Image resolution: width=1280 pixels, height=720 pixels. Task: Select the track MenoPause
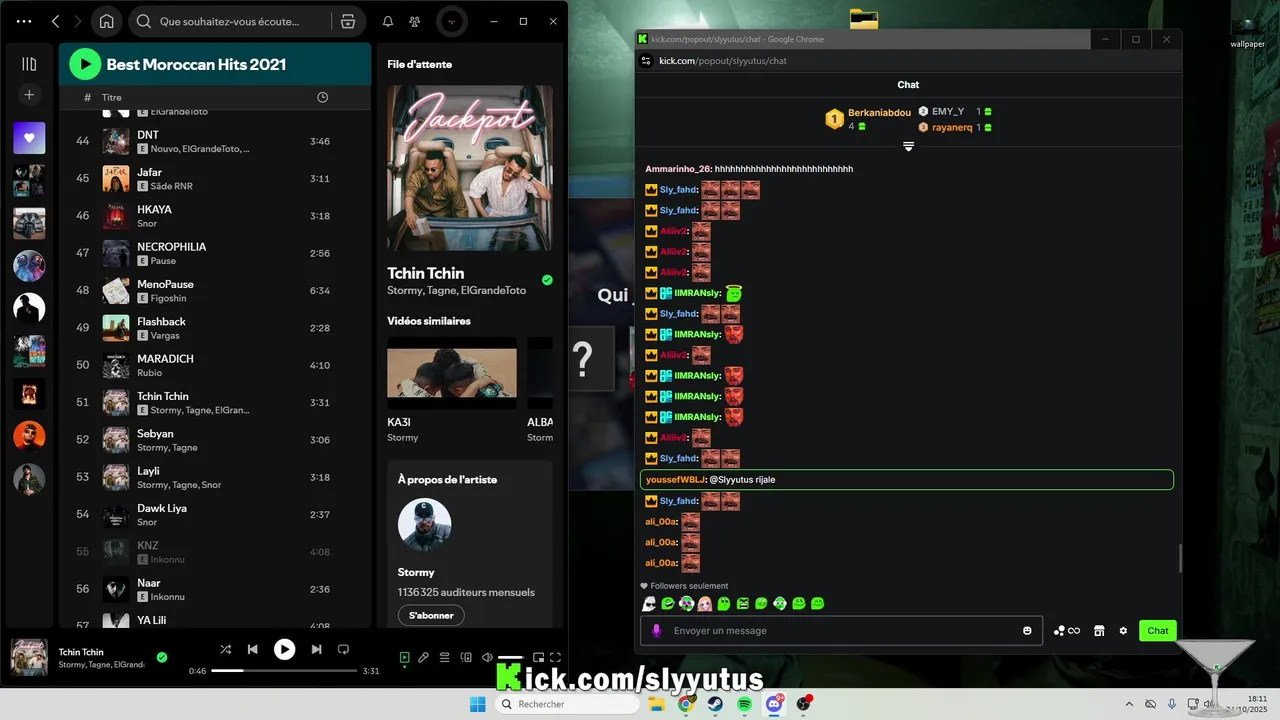215,291
